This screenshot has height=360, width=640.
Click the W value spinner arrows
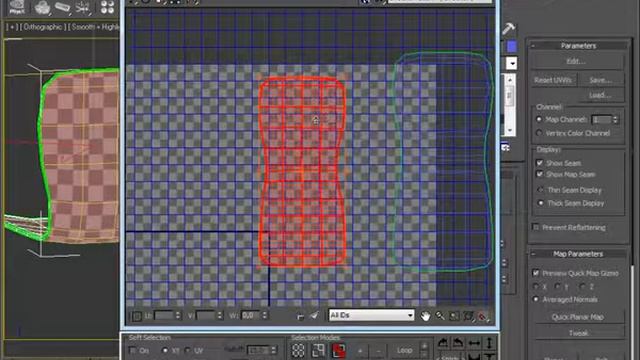coord(264,316)
